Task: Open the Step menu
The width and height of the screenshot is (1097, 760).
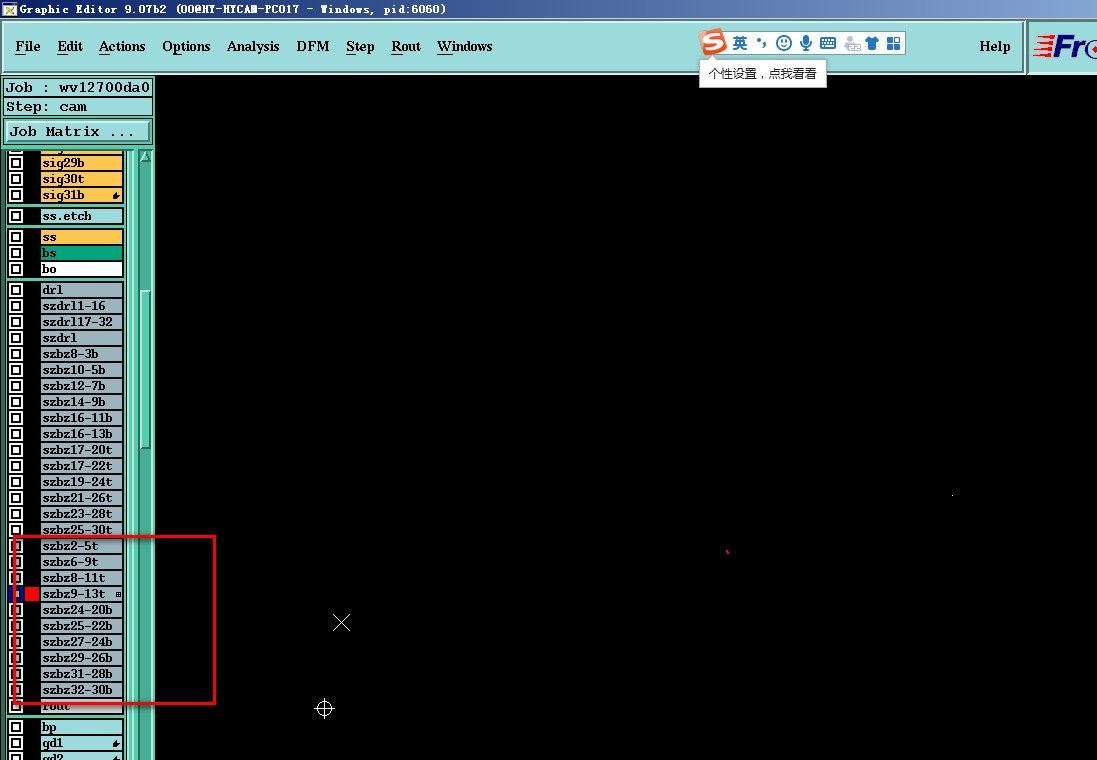Action: (x=360, y=46)
